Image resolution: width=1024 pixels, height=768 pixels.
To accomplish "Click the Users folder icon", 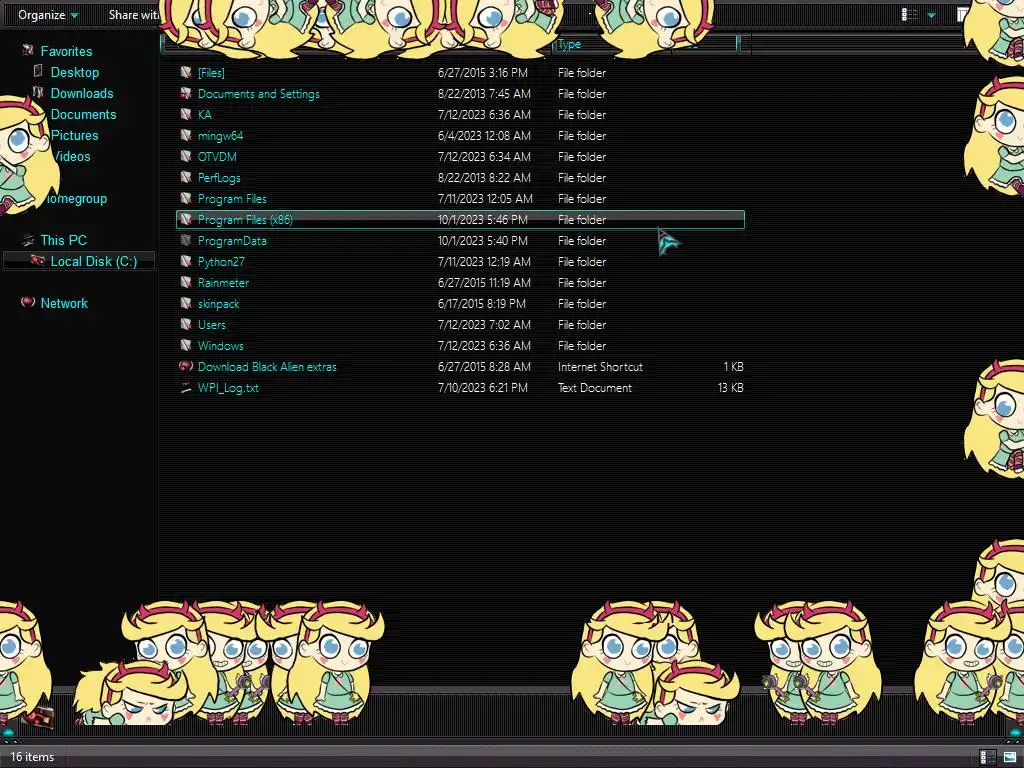I will pos(186,324).
